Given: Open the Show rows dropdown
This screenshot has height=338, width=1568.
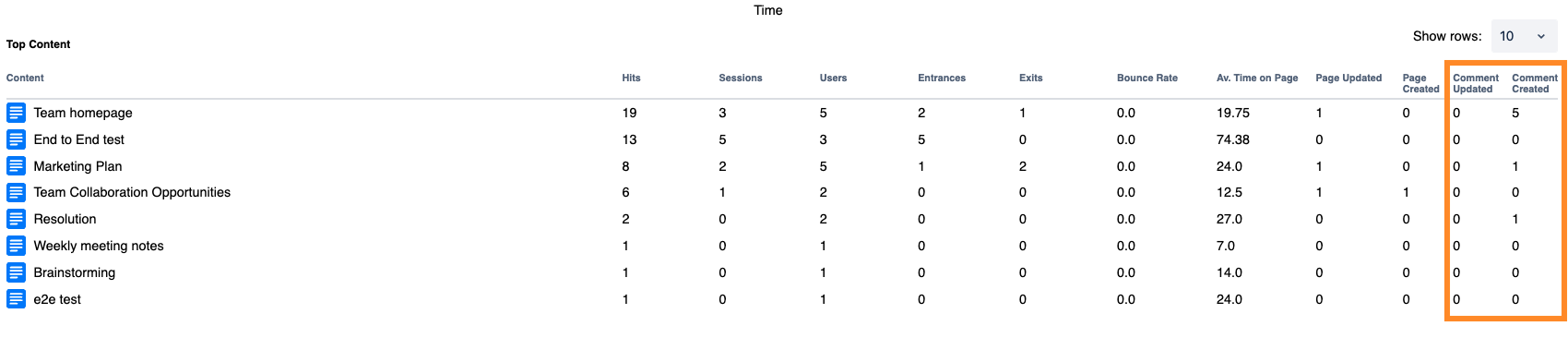Looking at the screenshot, I should (x=1524, y=36).
